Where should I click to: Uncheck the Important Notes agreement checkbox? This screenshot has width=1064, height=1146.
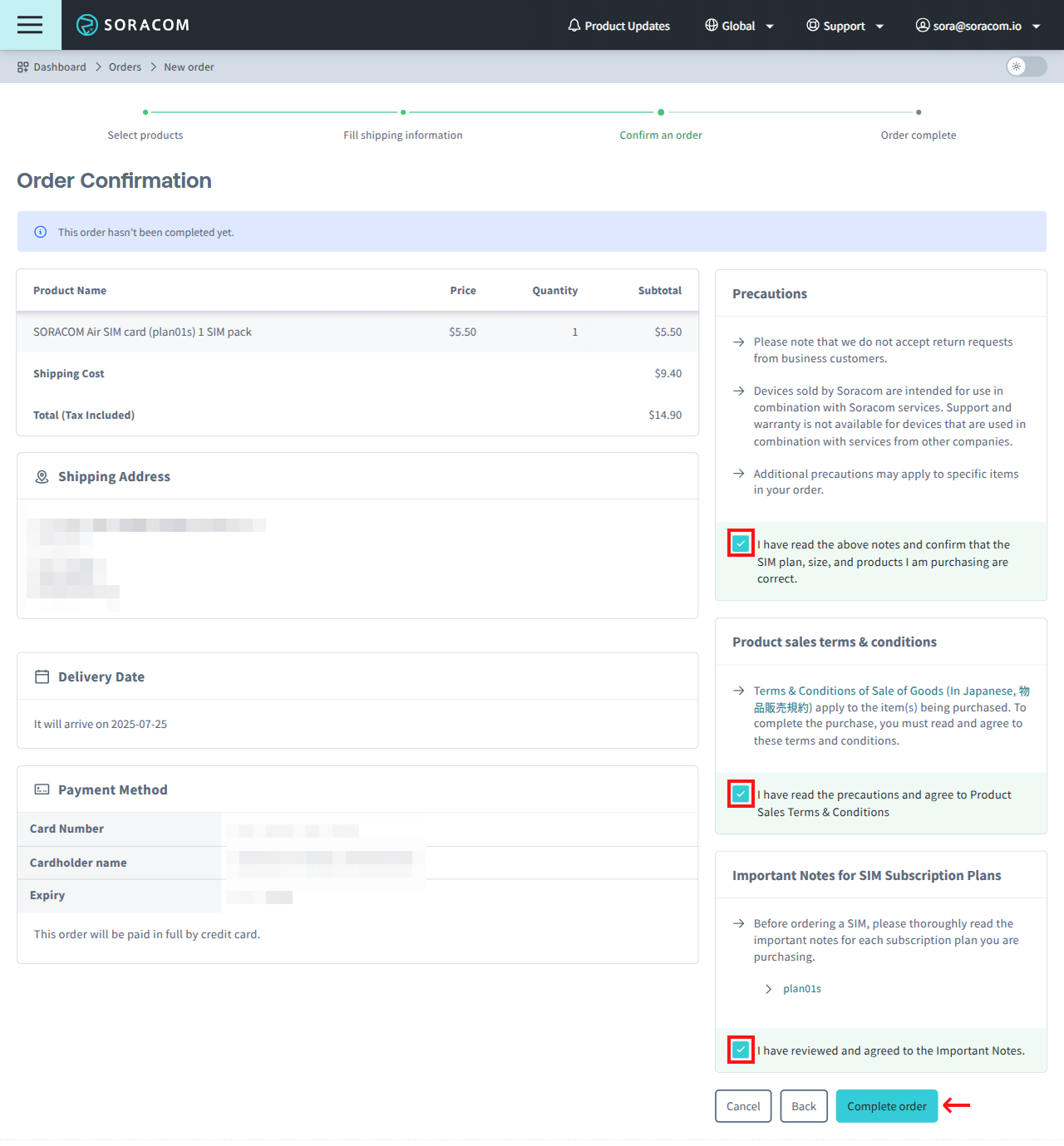tap(740, 1050)
